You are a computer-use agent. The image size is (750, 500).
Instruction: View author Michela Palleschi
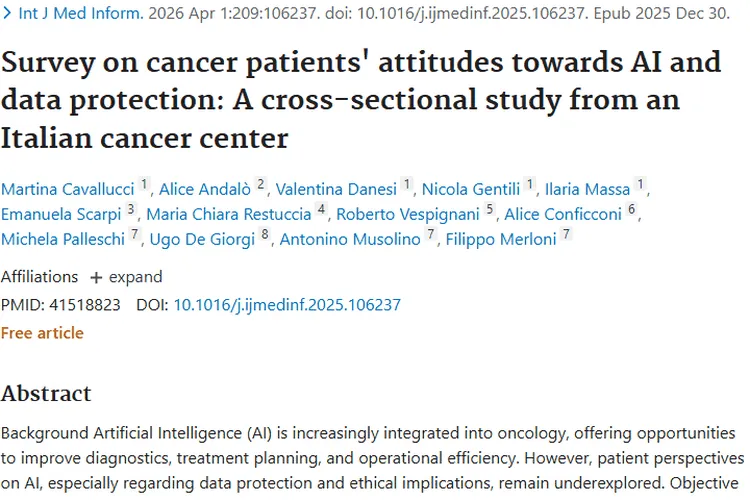[63, 239]
